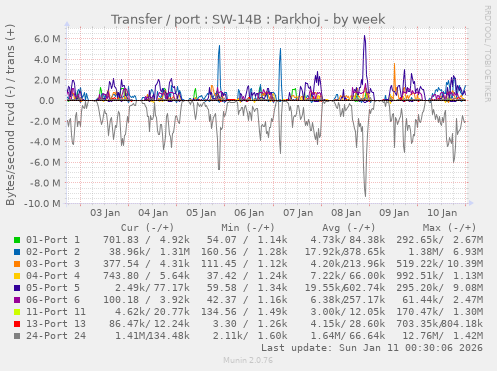Image resolution: width=497 pixels, height=371 pixels.
Task: Click the '06 Jan' x-axis label
Action: point(249,213)
